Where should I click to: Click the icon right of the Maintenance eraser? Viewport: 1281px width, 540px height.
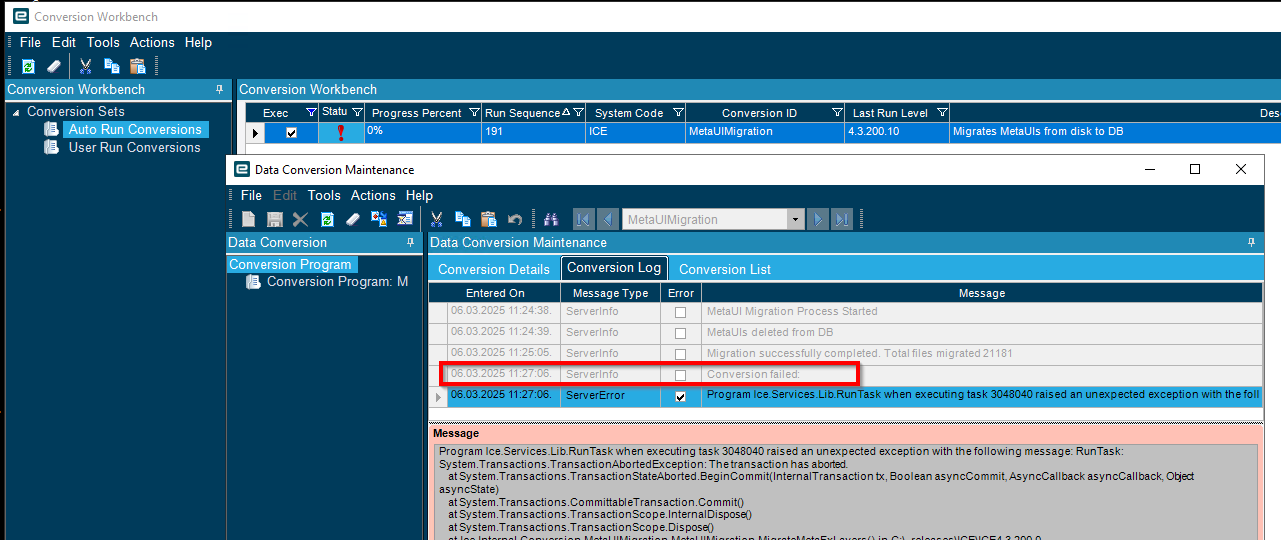[x=379, y=219]
